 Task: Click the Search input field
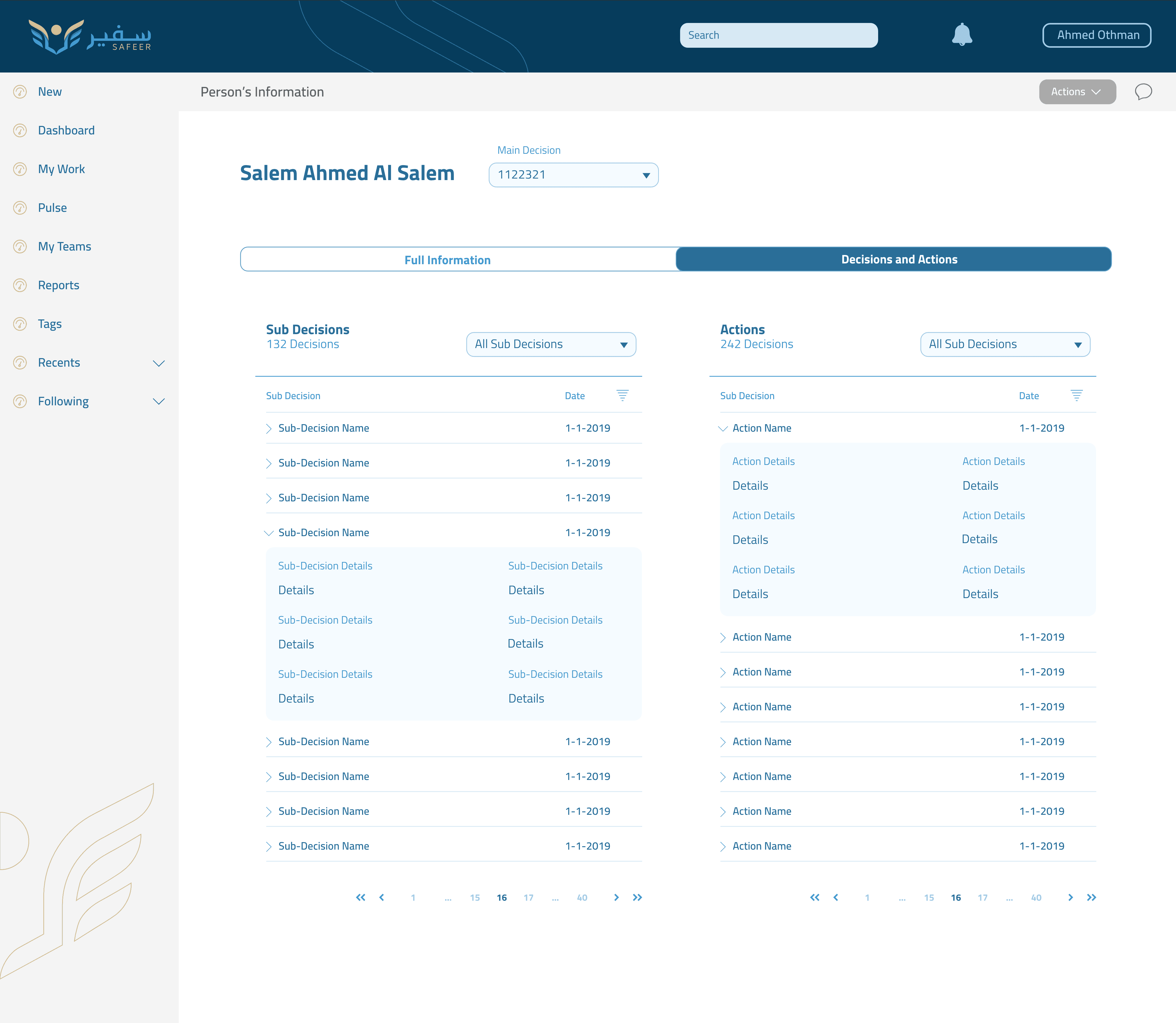(x=778, y=35)
